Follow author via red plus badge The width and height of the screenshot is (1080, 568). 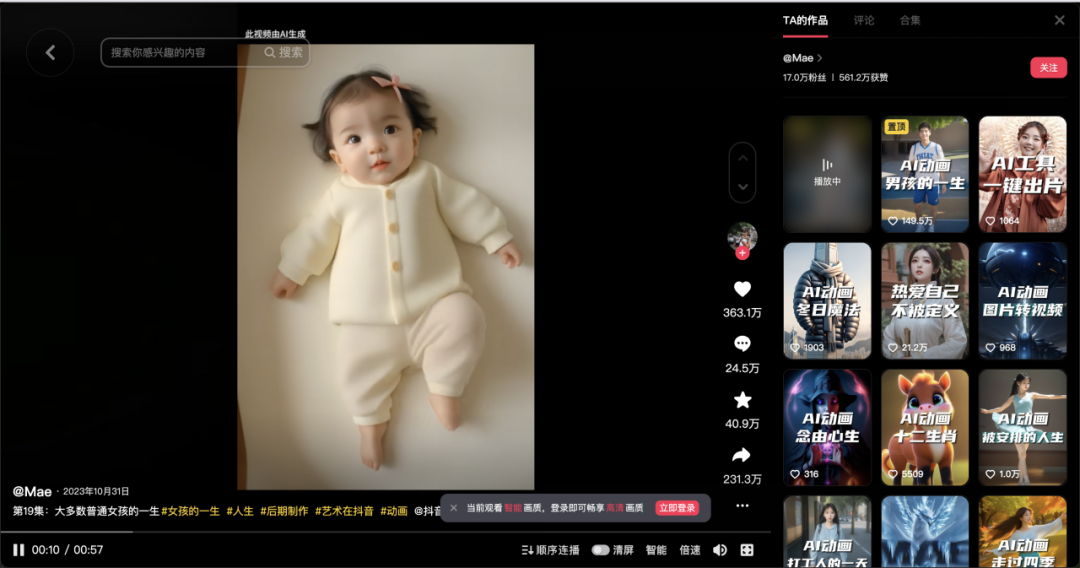(742, 253)
